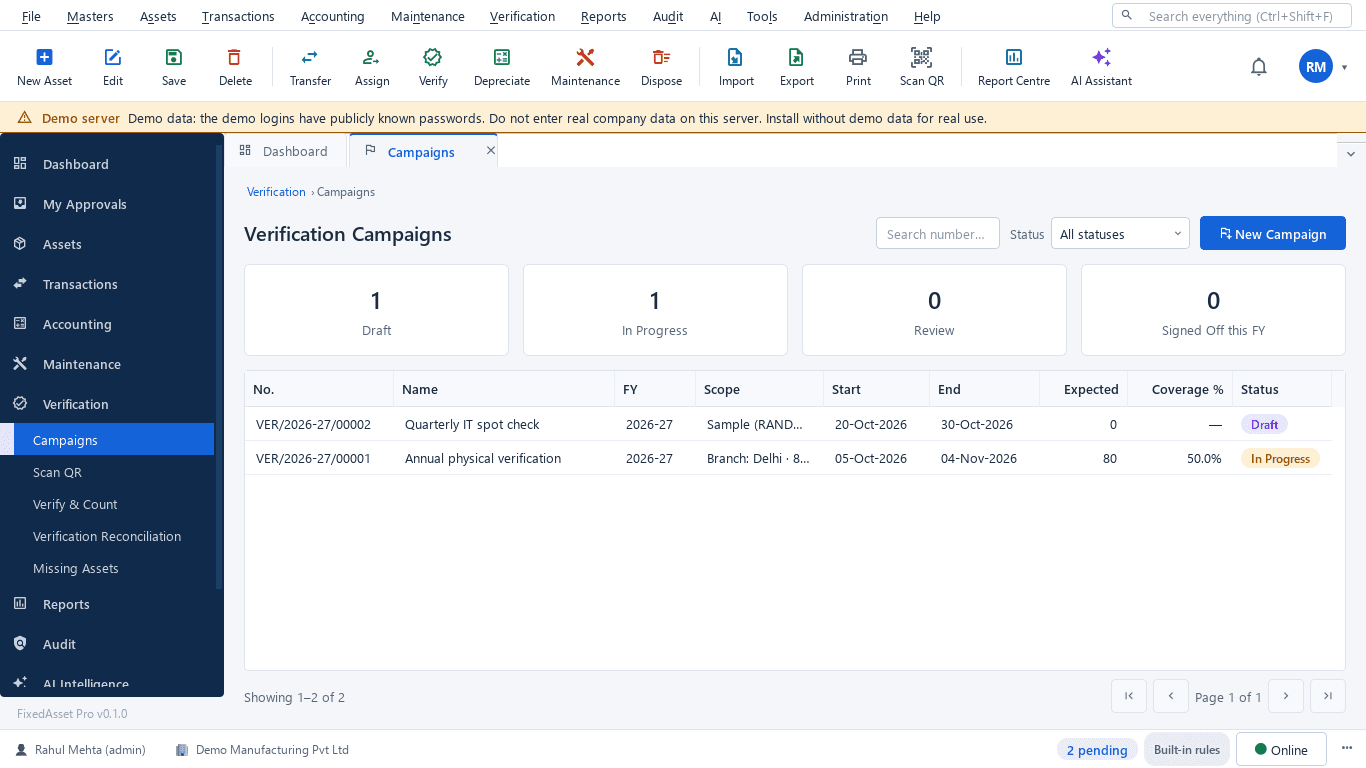Open the Status filter dropdown
Screen dimensions: 1366x768
(1120, 234)
